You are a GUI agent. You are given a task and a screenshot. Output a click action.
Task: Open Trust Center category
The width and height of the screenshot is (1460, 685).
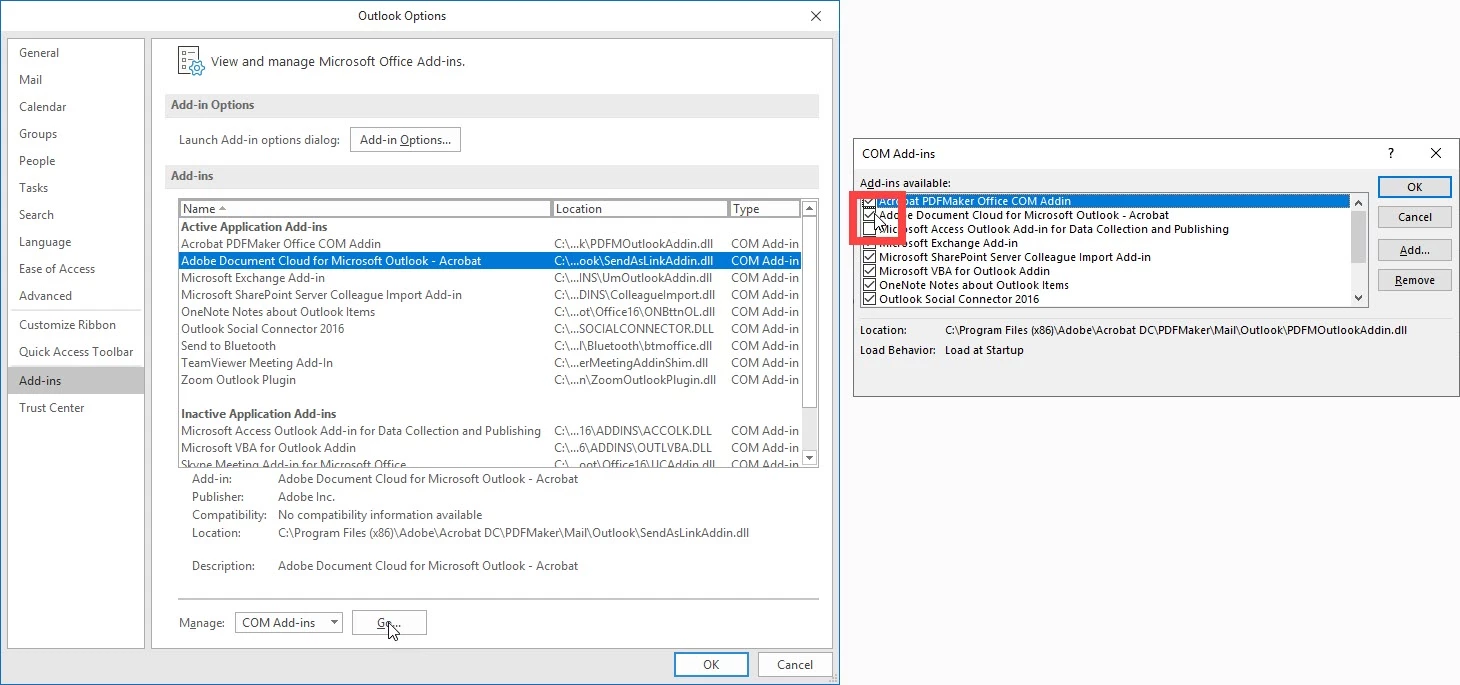76,408
